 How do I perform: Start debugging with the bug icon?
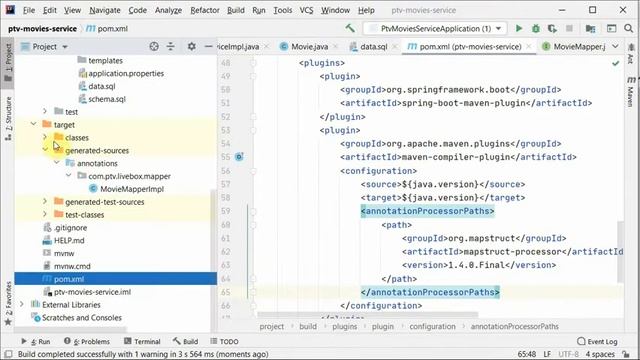click(536, 28)
